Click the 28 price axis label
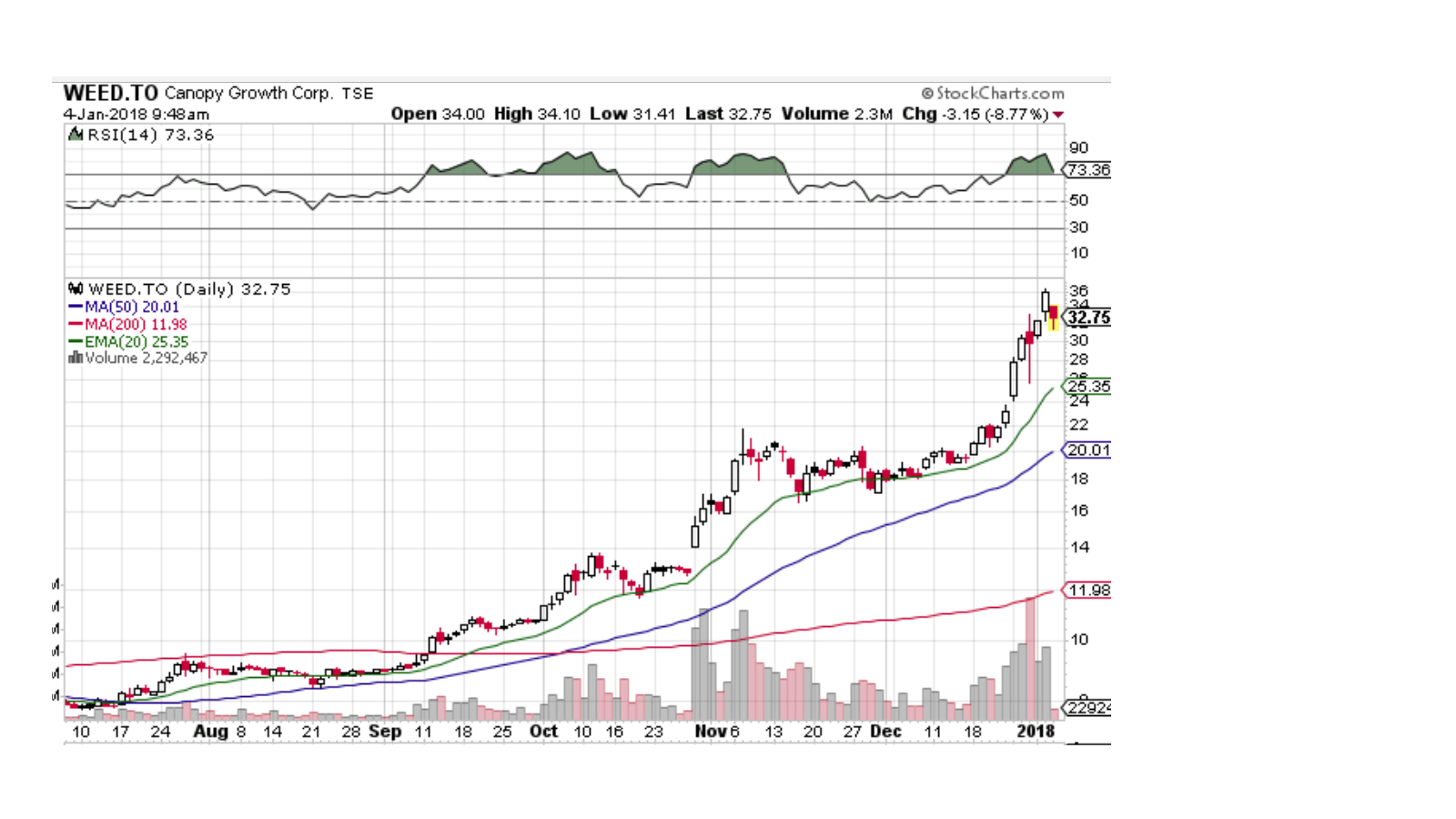Viewport: 1456px width, 819px height. tap(1078, 359)
